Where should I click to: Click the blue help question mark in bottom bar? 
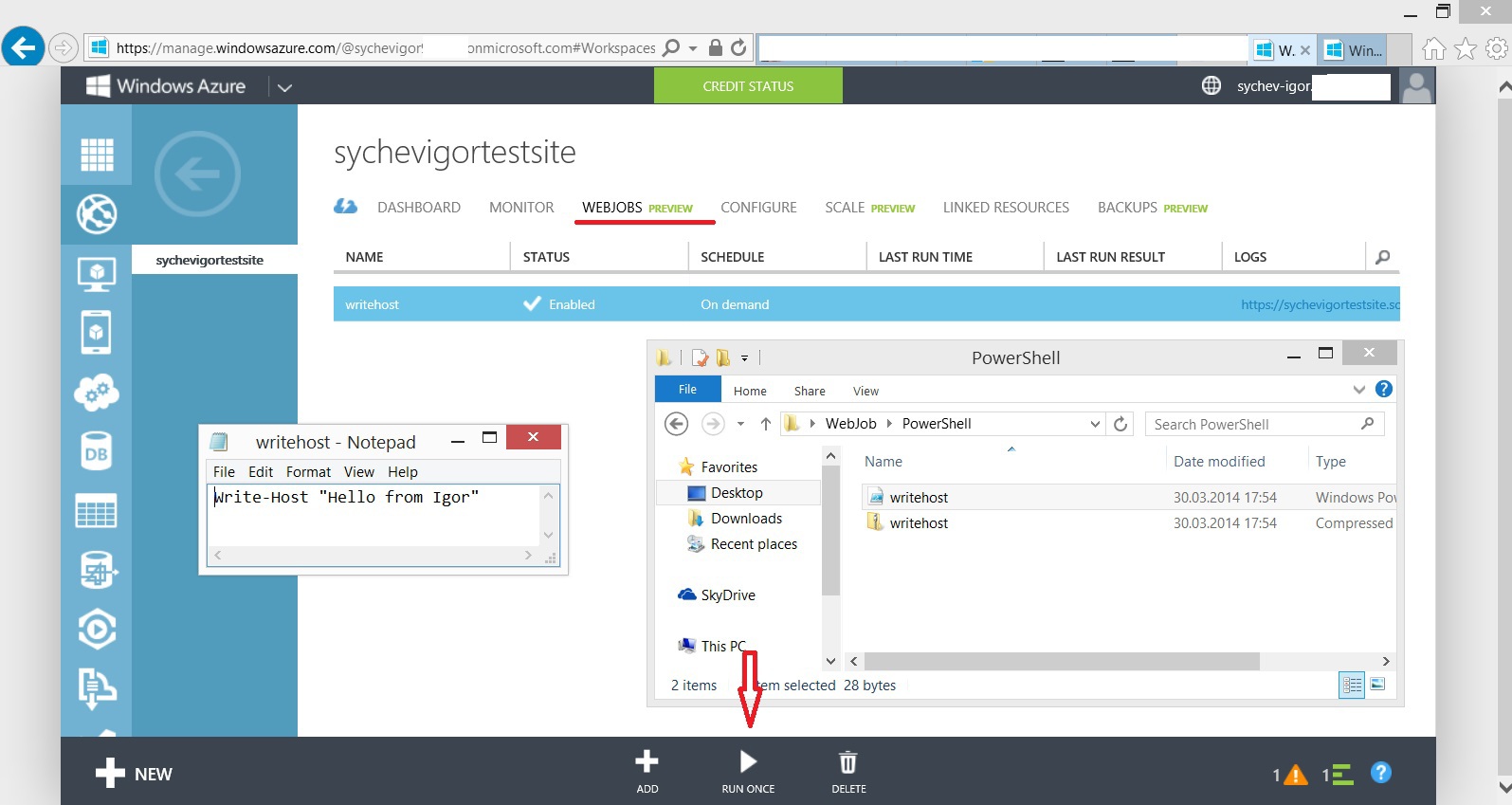pos(1381,773)
